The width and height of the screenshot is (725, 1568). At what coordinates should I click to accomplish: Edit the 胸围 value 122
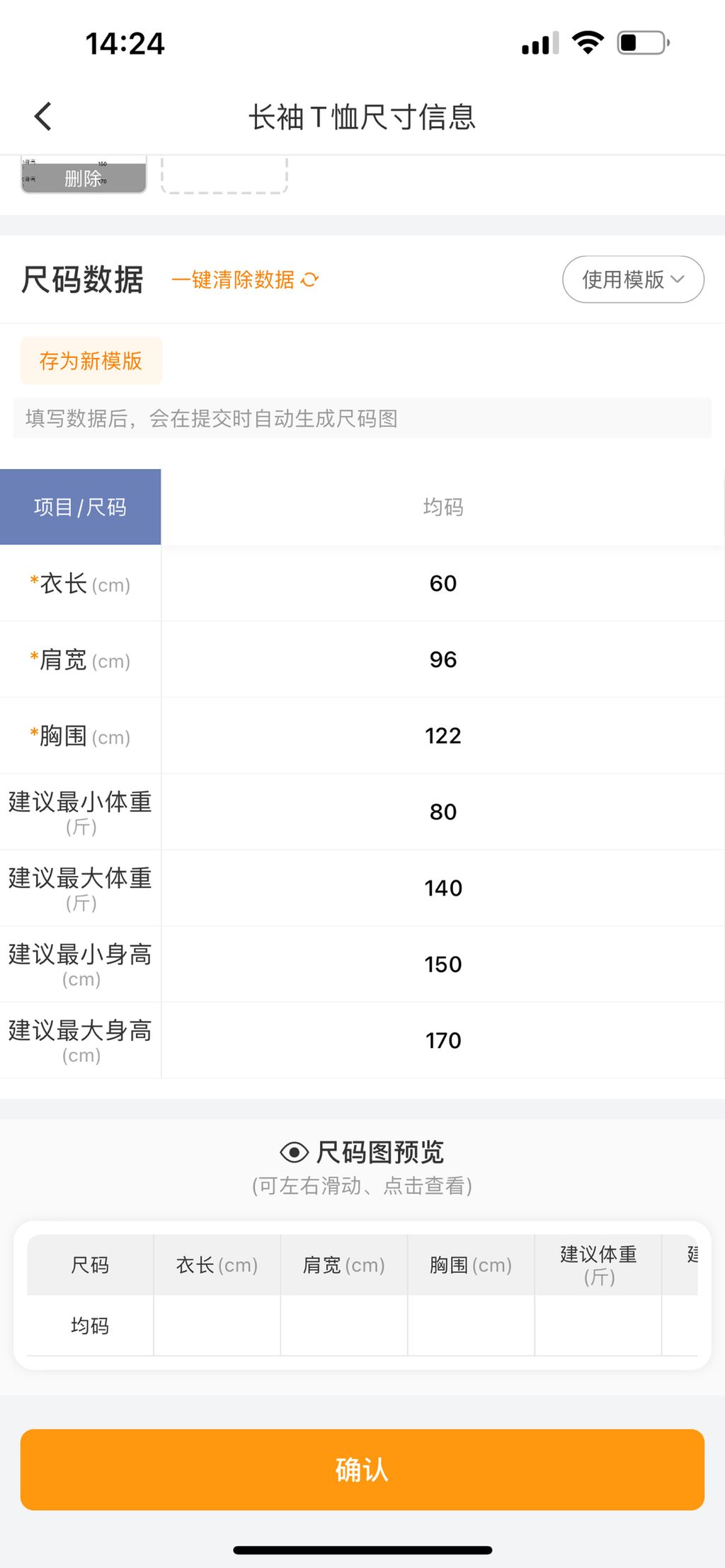click(x=443, y=736)
